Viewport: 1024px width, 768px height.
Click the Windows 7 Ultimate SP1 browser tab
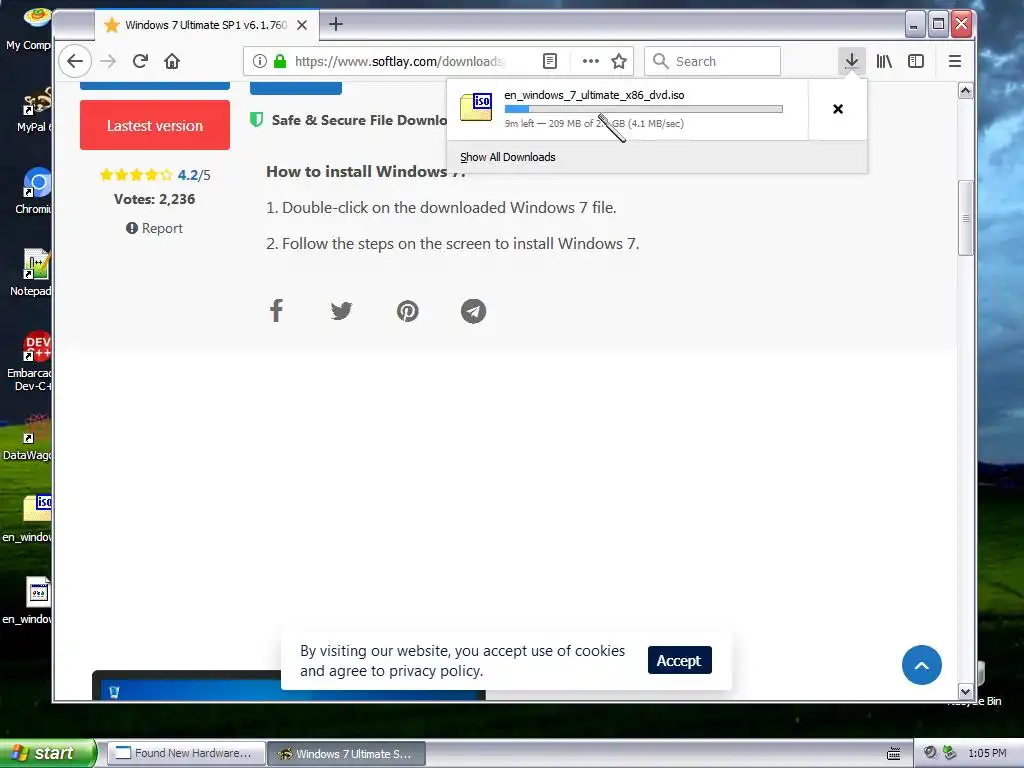pyautogui.click(x=206, y=25)
